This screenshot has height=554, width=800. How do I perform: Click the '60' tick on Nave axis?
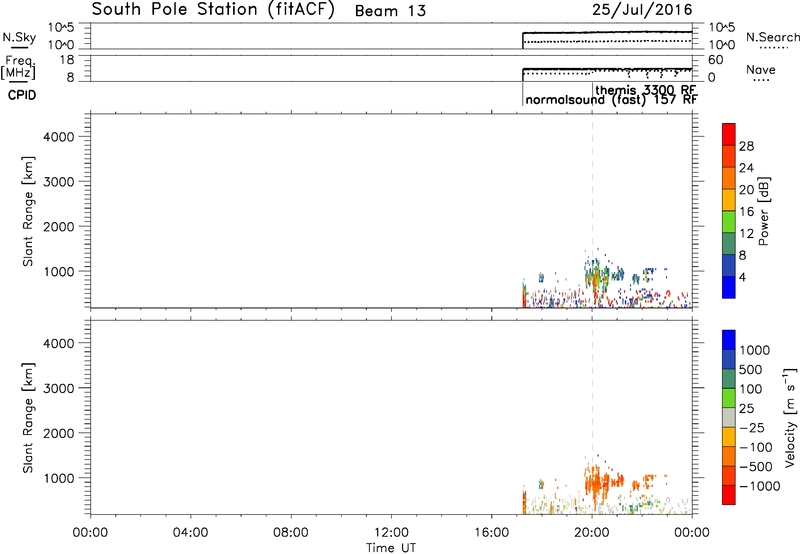pyautogui.click(x=715, y=60)
